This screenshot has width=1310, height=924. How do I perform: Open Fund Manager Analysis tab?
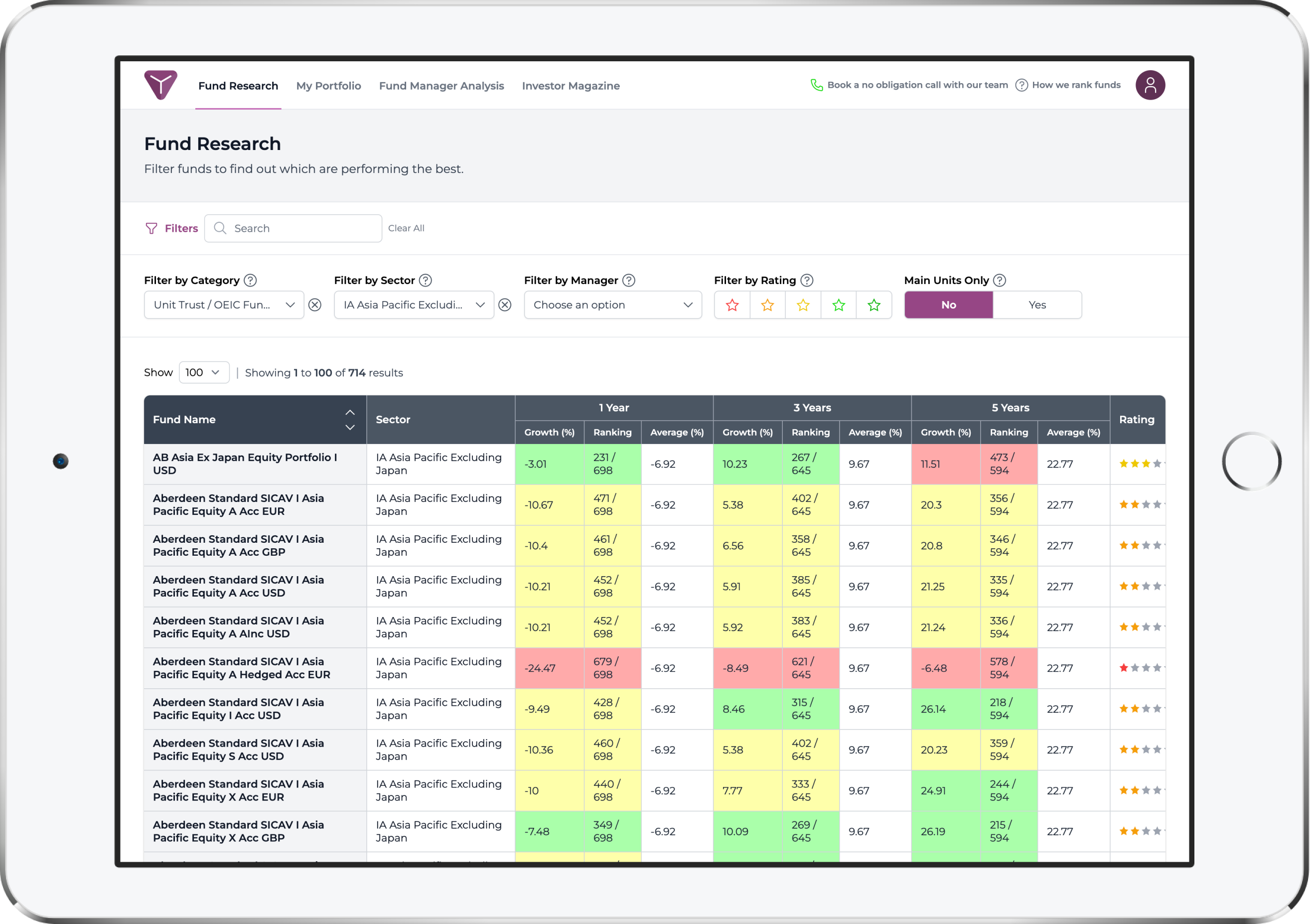[x=441, y=86]
